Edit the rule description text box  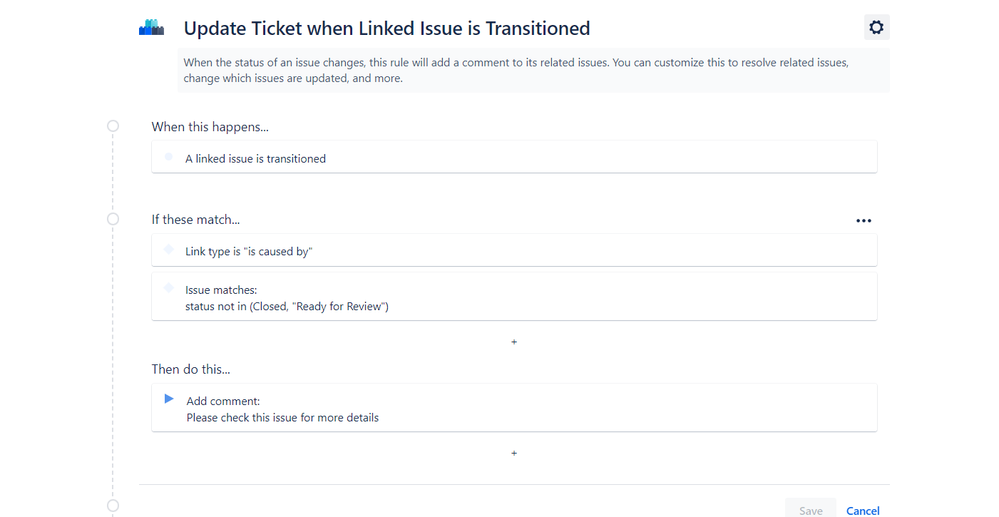coord(533,70)
